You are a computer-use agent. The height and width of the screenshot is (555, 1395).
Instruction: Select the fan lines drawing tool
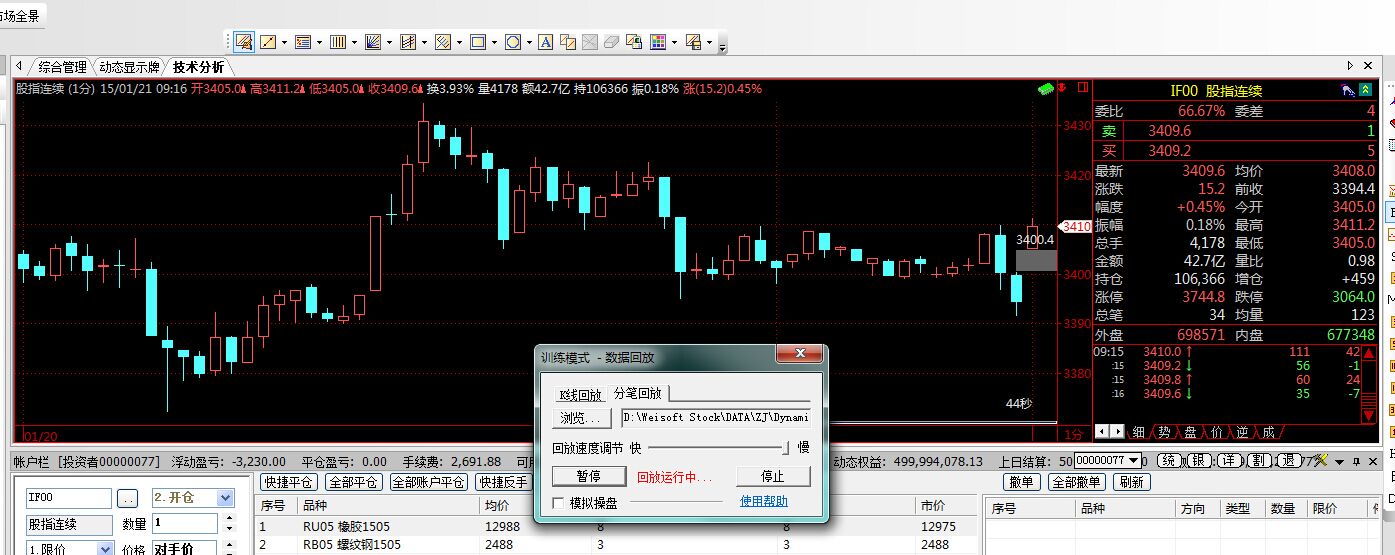tap(373, 42)
